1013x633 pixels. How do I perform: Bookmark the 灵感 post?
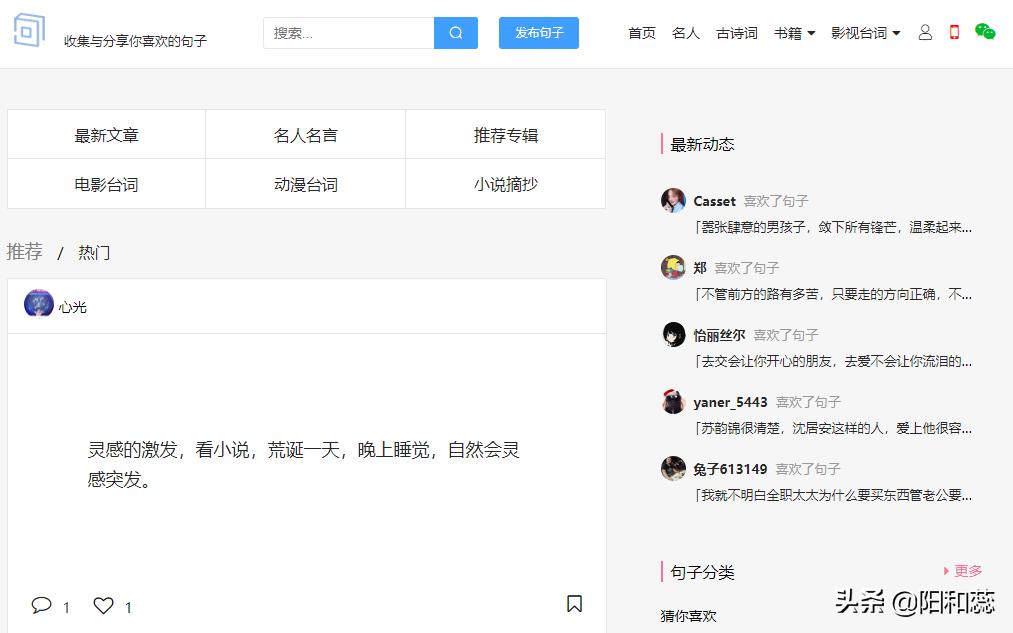[x=573, y=604]
